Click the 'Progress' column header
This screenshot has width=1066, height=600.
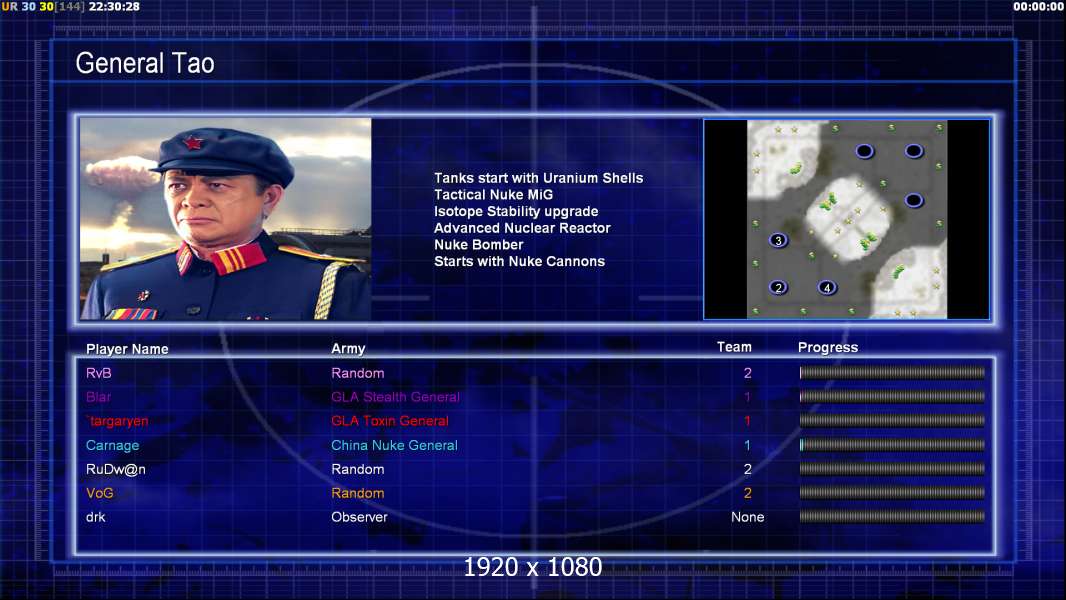click(828, 348)
